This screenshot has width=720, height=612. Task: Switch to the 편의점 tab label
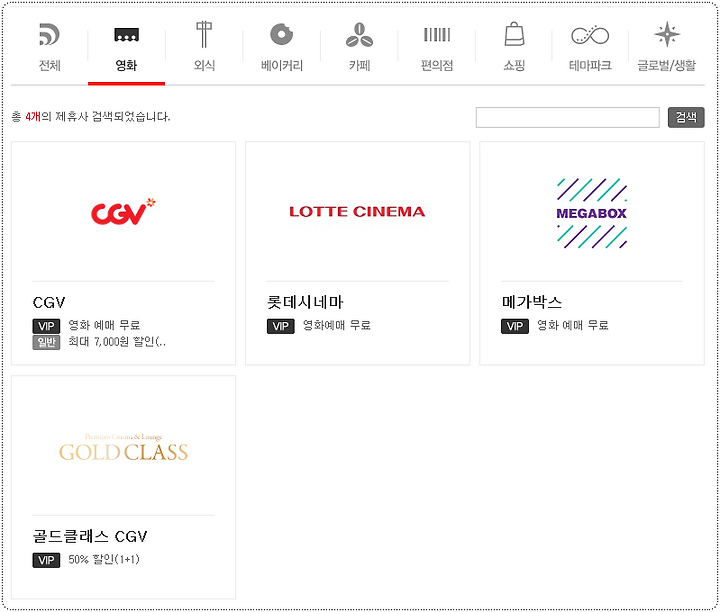[437, 65]
